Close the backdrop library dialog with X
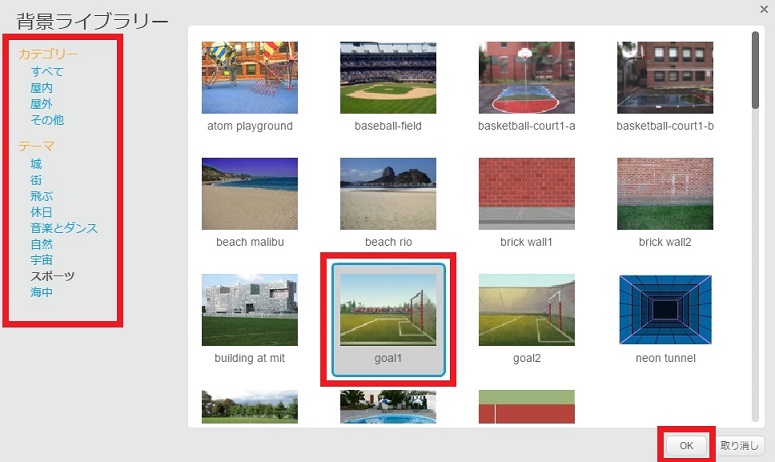This screenshot has height=462, width=775. tap(764, 9)
